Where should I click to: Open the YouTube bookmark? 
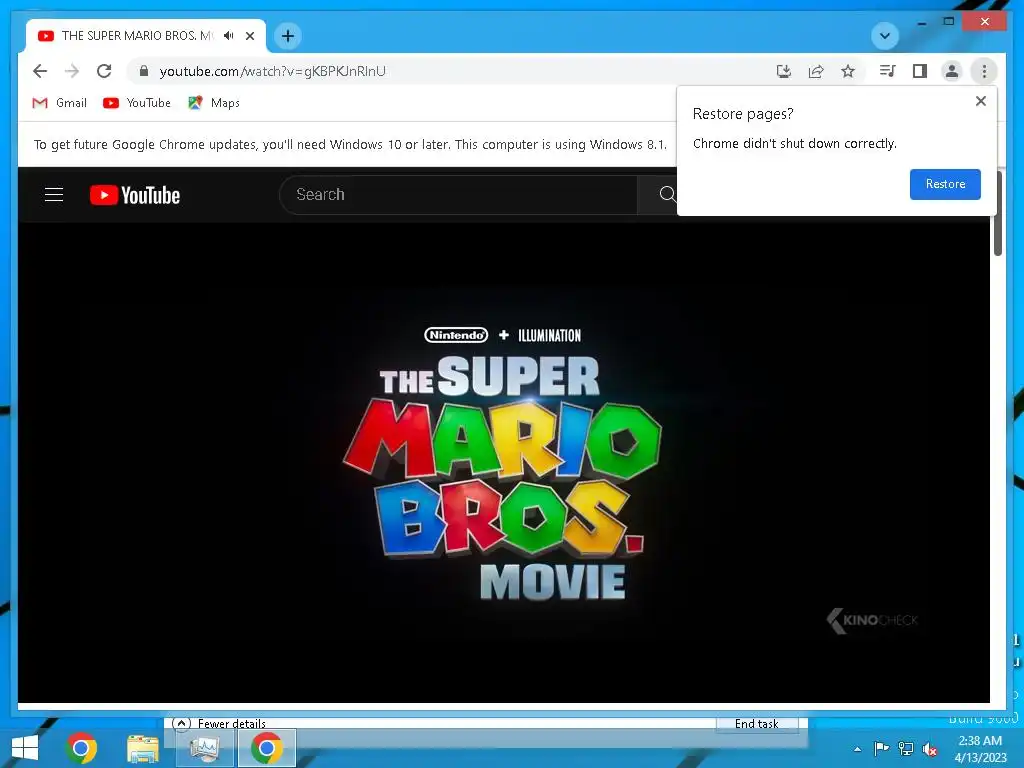point(137,103)
